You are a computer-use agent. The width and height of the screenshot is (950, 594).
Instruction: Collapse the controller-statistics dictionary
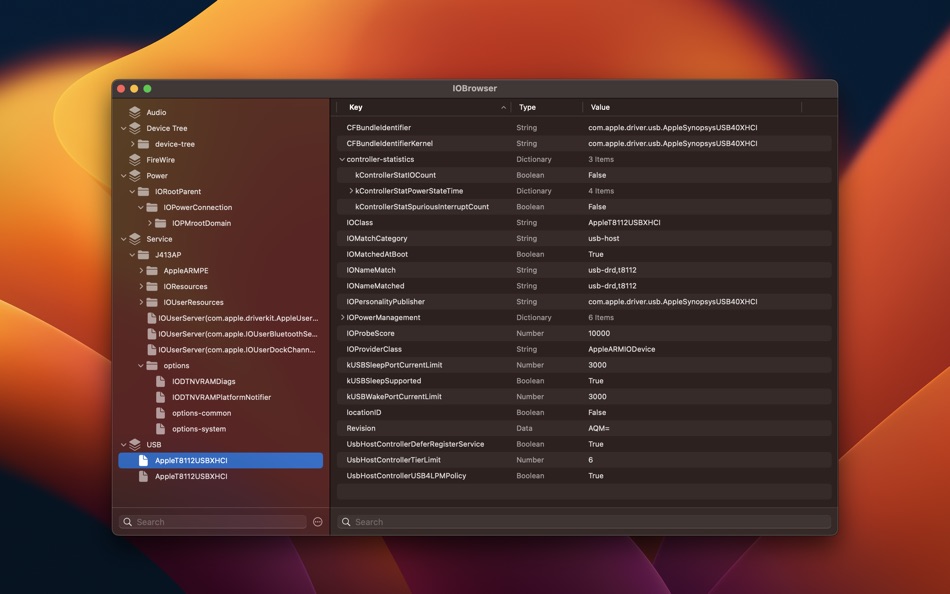click(x=342, y=159)
